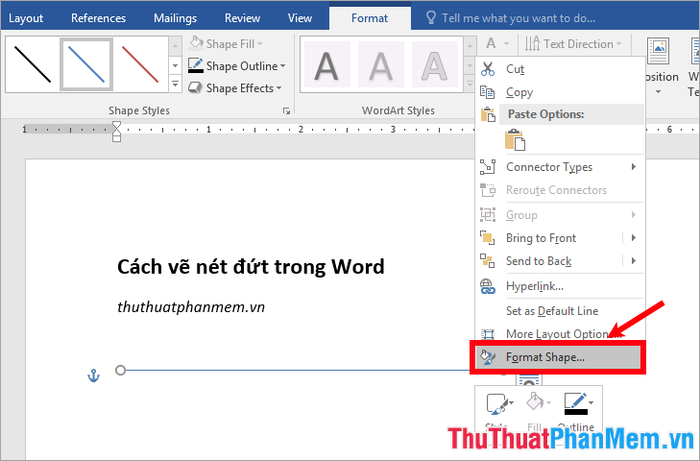Image resolution: width=700 pixels, height=461 pixels.
Task: Click the Outline pen icon in mini toolbar
Action: [579, 404]
